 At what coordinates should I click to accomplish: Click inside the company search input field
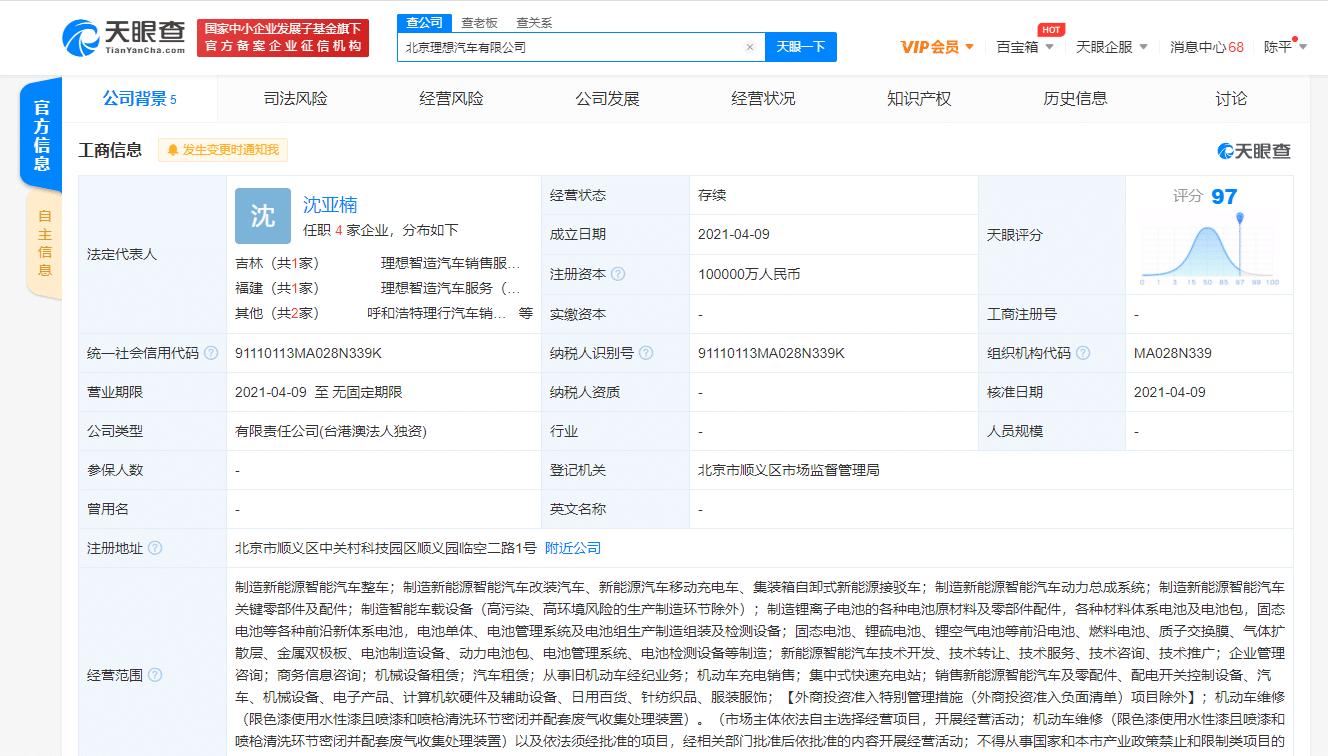point(560,46)
